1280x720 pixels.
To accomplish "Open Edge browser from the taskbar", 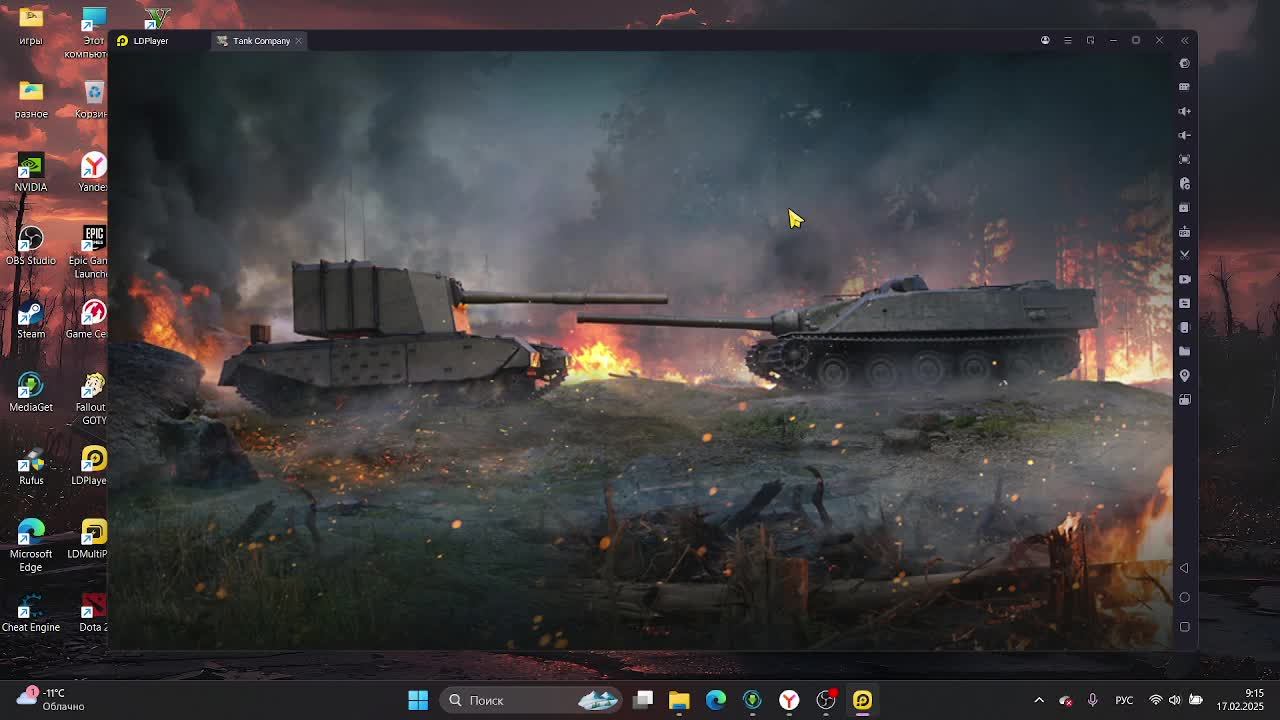I will 716,700.
